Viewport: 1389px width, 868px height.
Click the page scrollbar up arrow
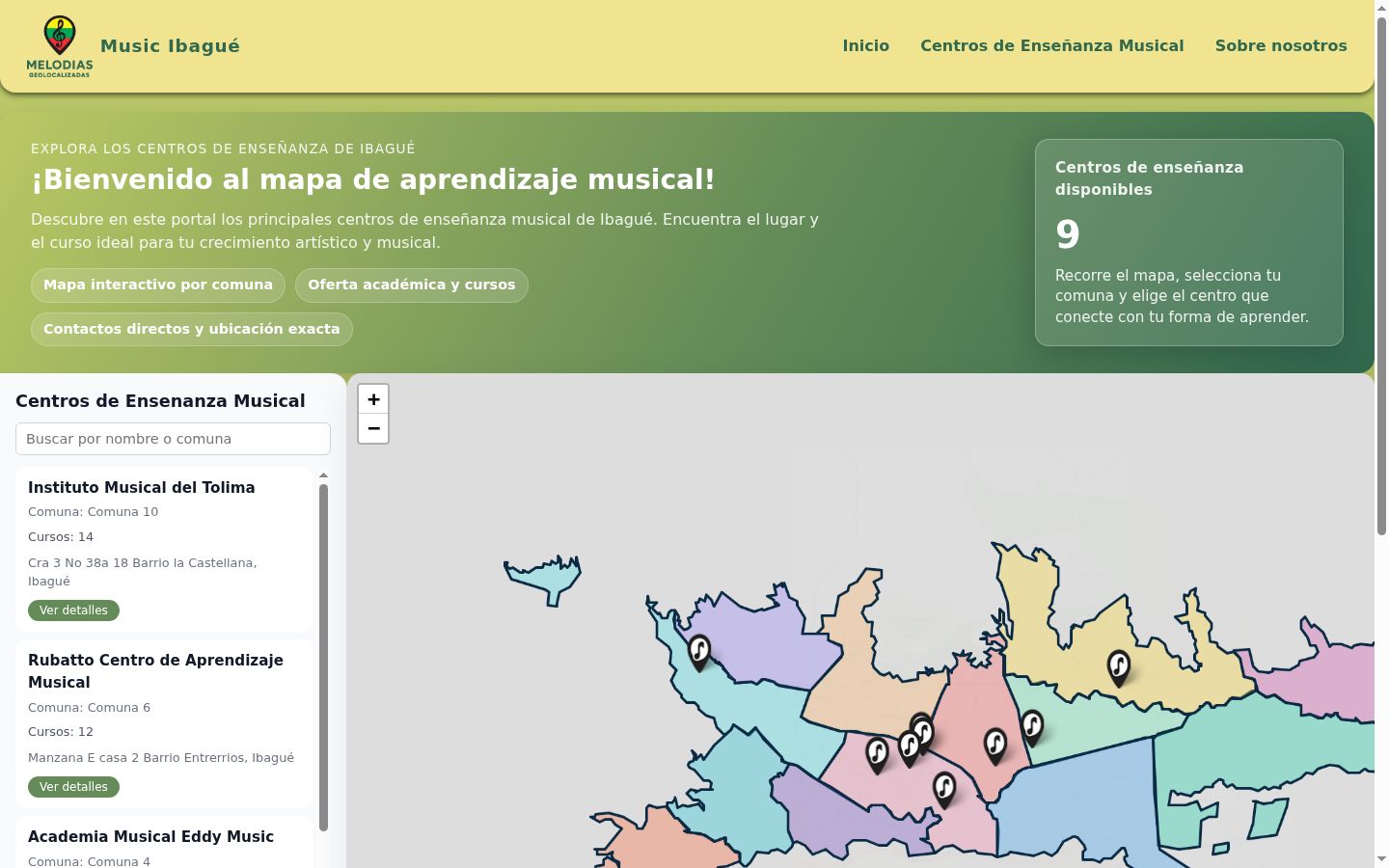click(x=1381, y=7)
